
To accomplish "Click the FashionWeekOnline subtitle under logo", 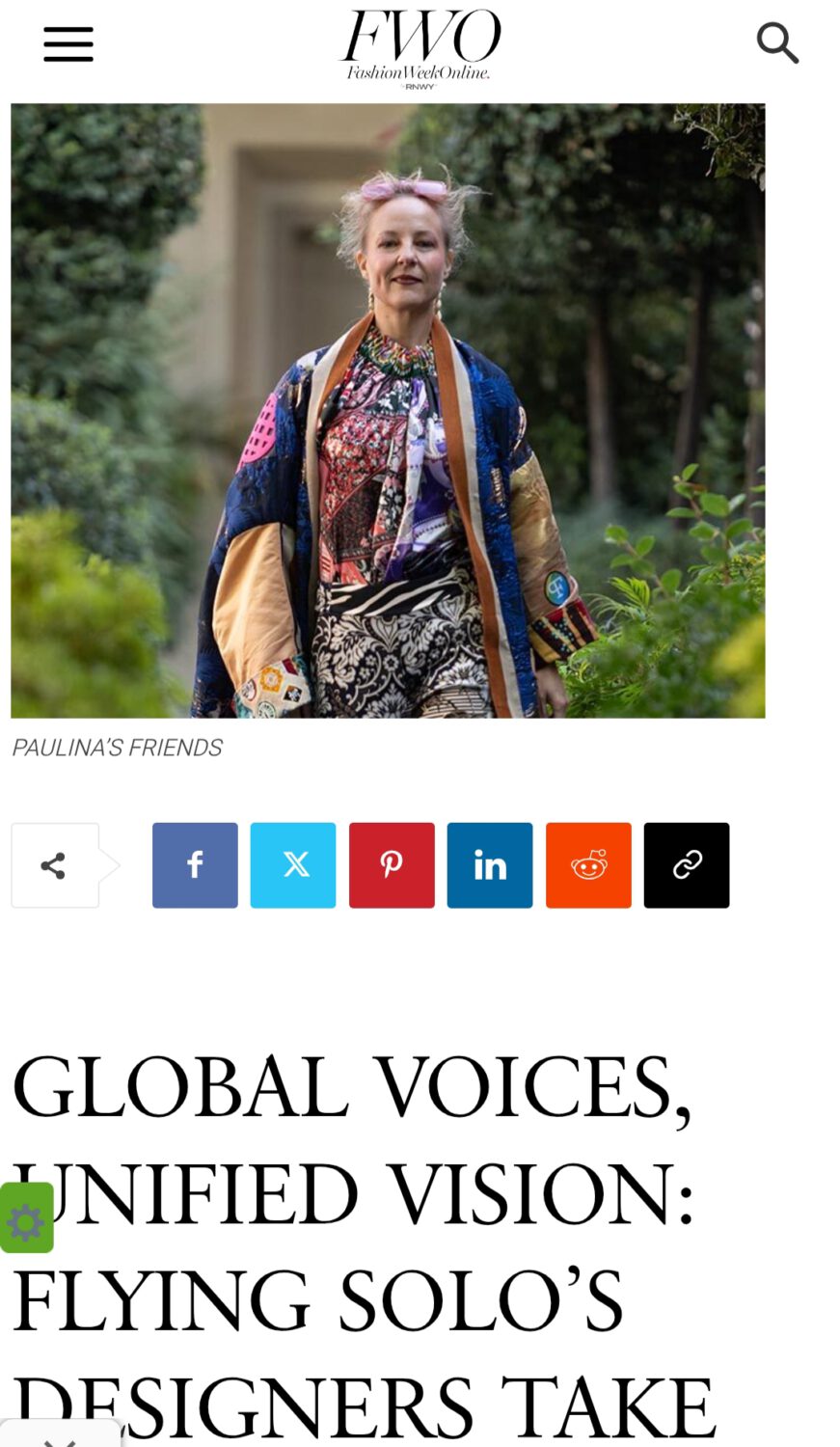I will click(419, 72).
